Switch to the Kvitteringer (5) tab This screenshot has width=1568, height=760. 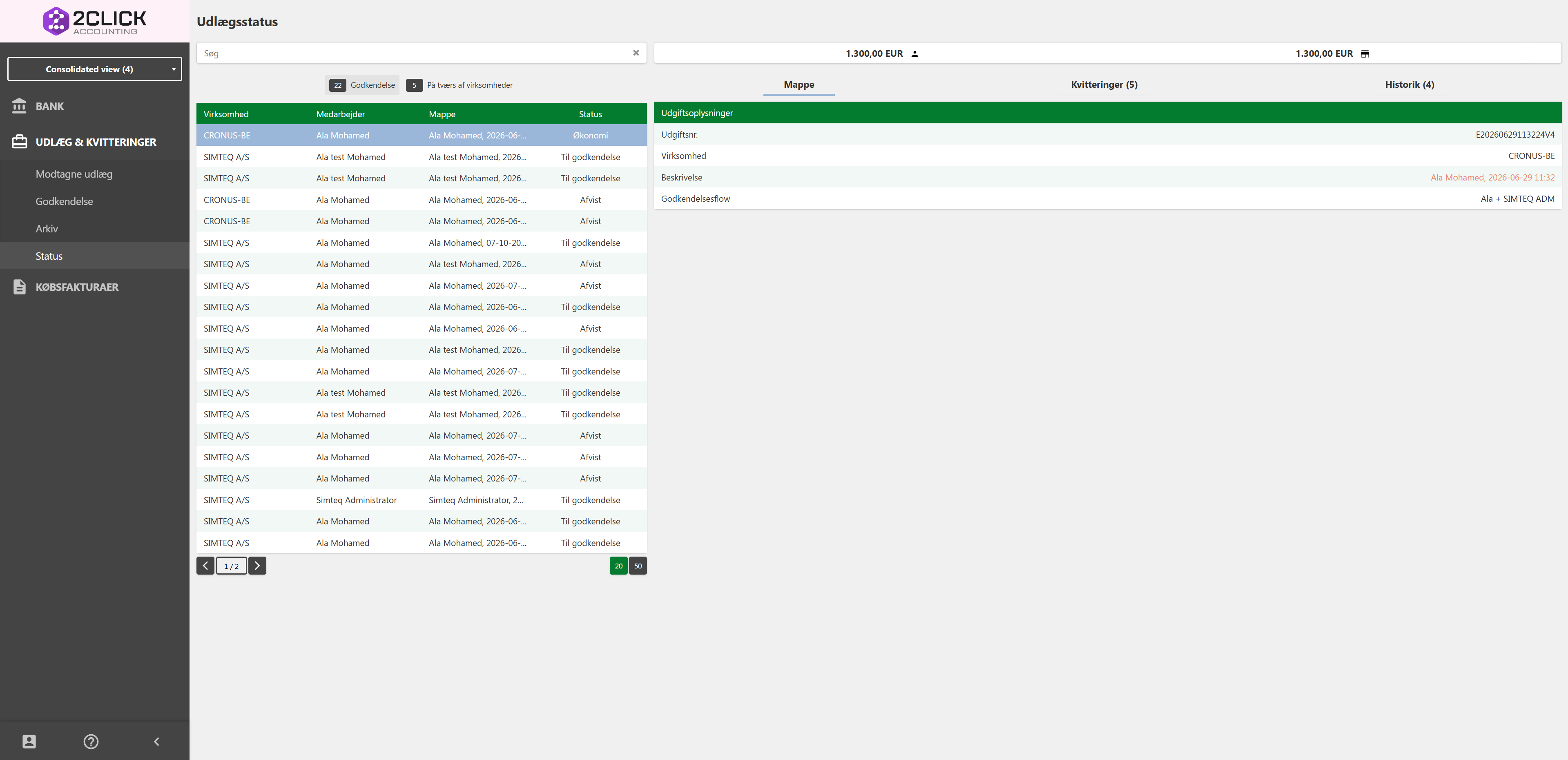click(1104, 85)
